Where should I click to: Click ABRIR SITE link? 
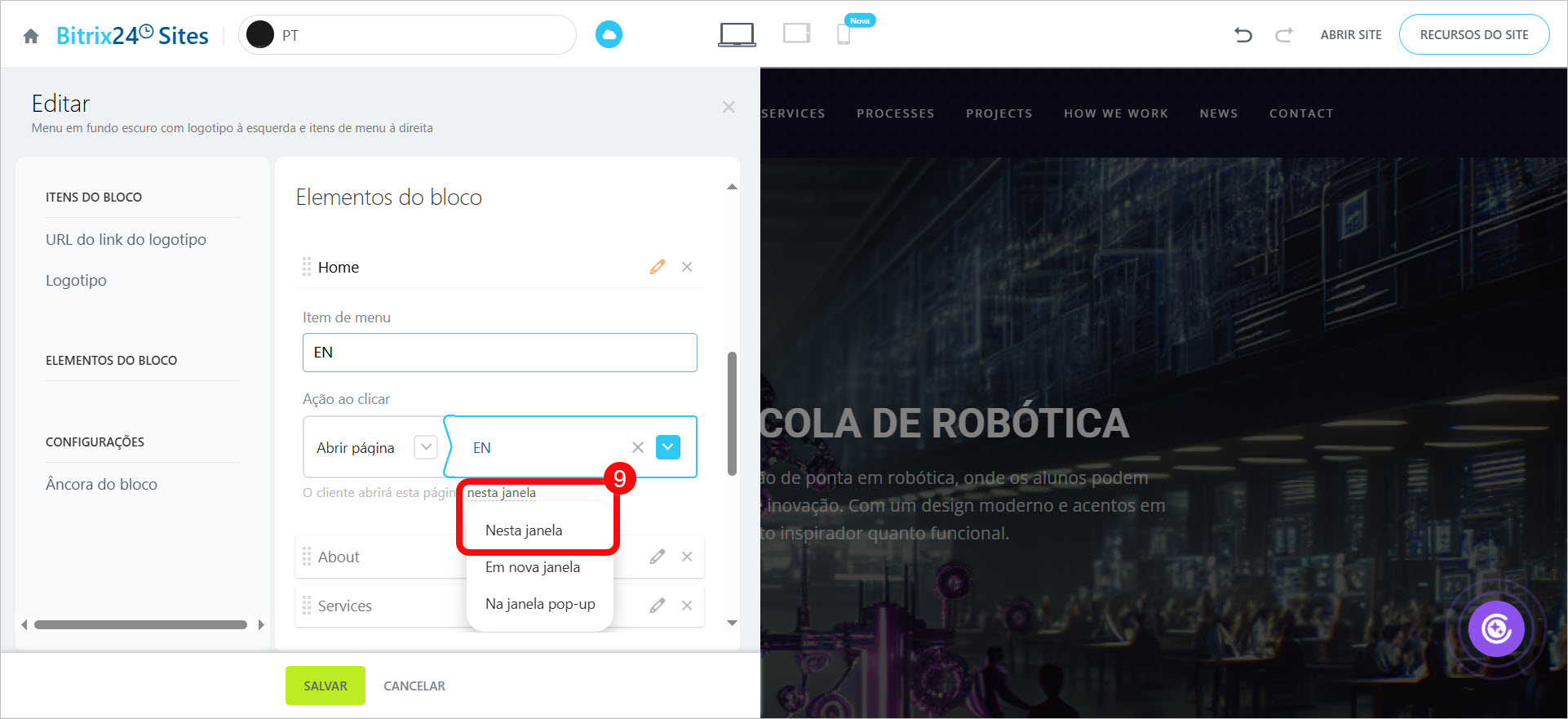pyautogui.click(x=1351, y=35)
